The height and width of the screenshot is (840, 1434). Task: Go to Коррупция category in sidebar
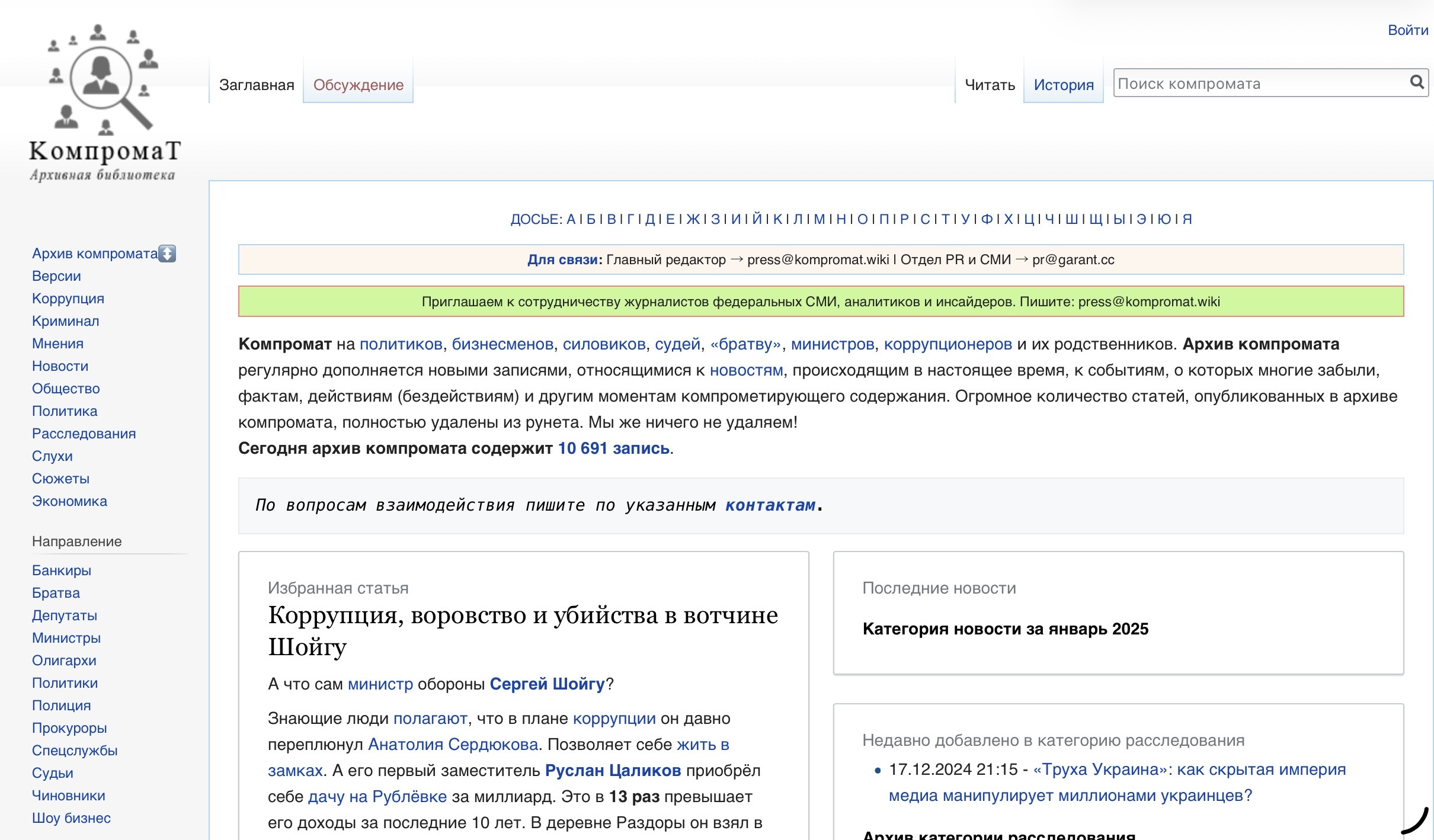(x=68, y=299)
